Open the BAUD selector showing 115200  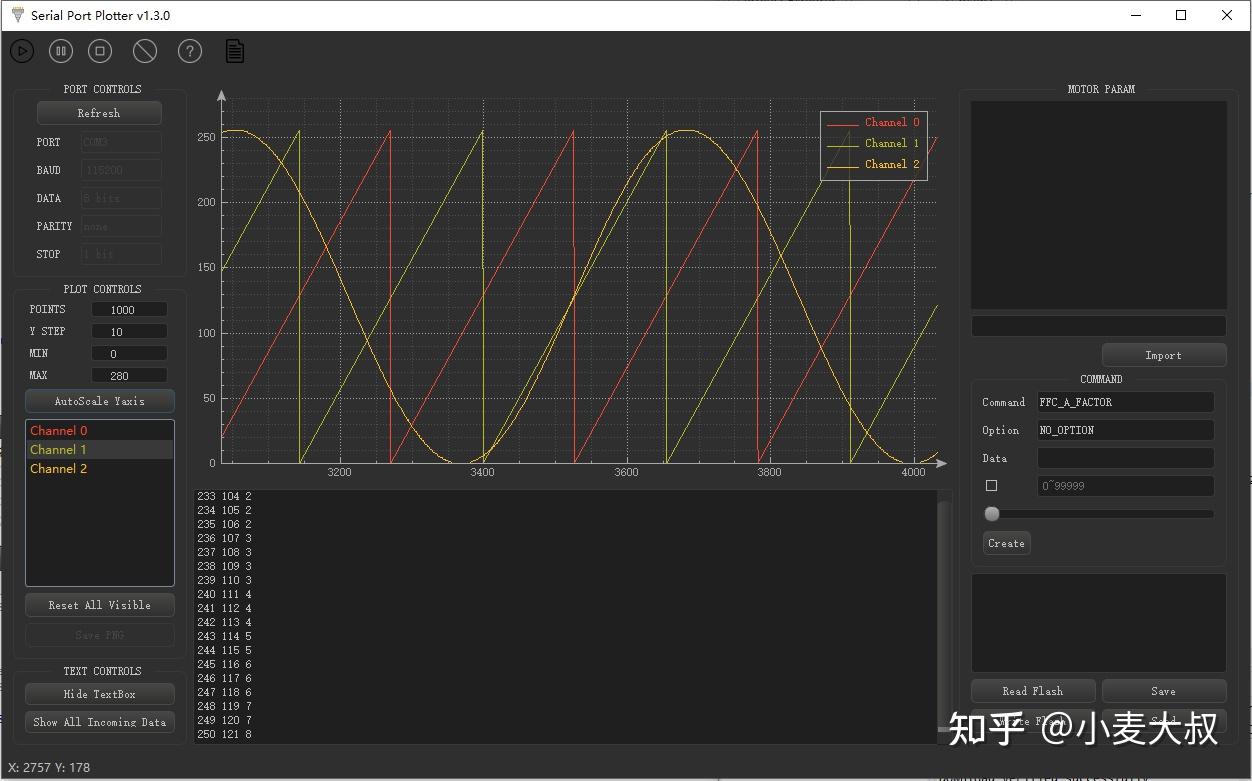click(120, 170)
